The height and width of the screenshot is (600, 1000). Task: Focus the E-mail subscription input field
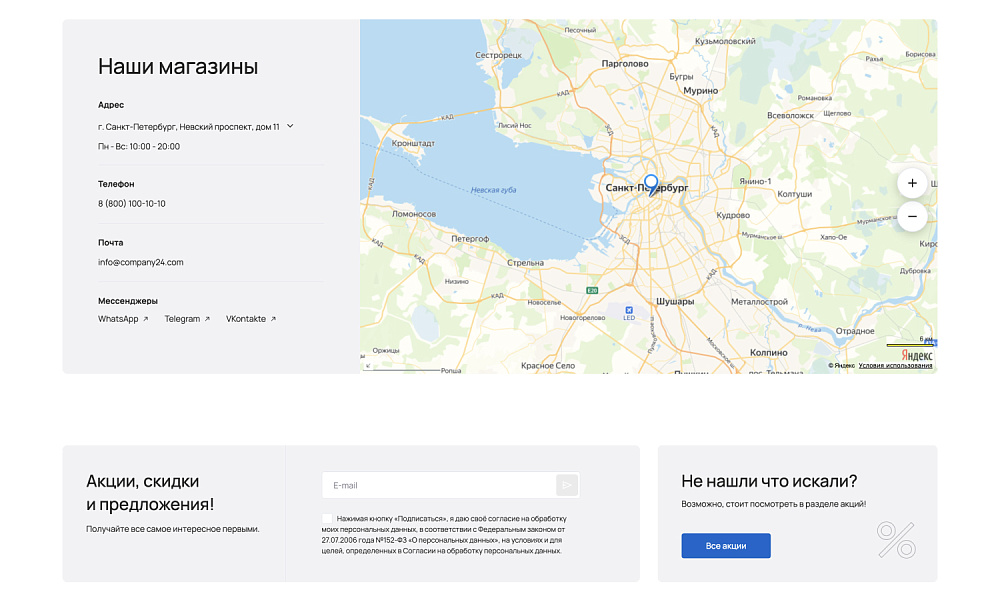438,485
